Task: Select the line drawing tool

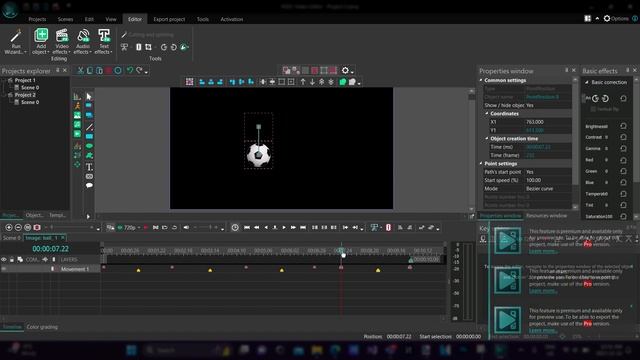Action: (89, 127)
